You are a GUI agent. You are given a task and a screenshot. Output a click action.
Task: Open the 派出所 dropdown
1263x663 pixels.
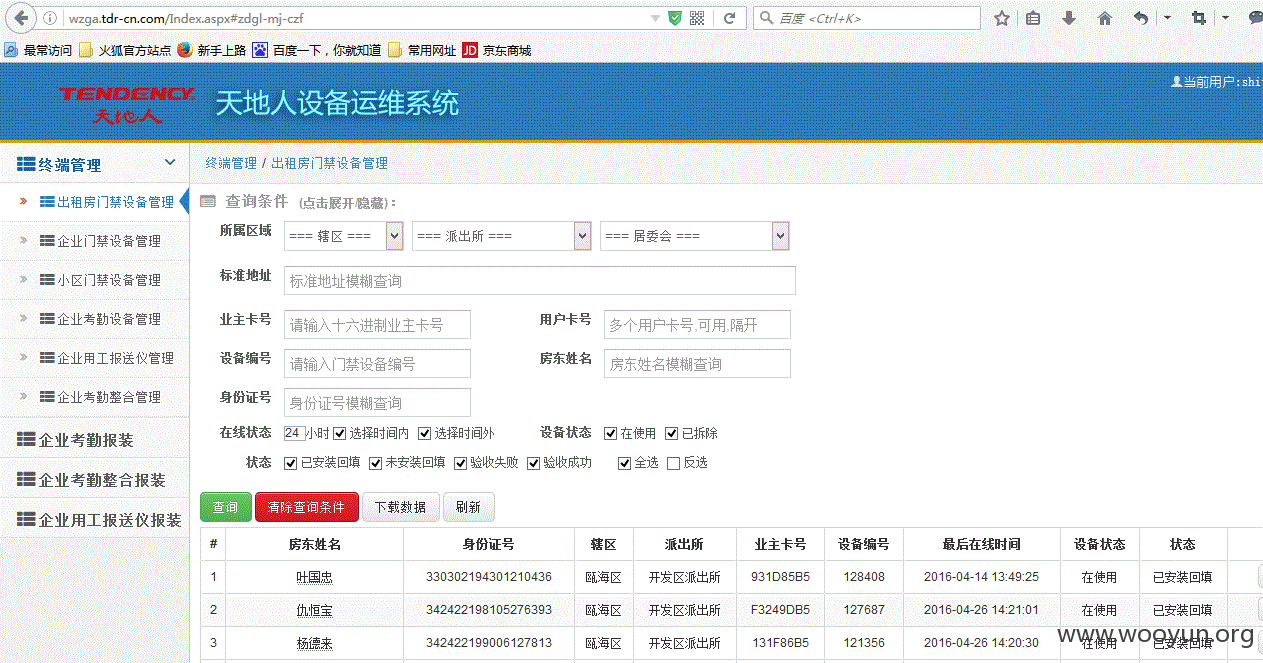point(501,236)
